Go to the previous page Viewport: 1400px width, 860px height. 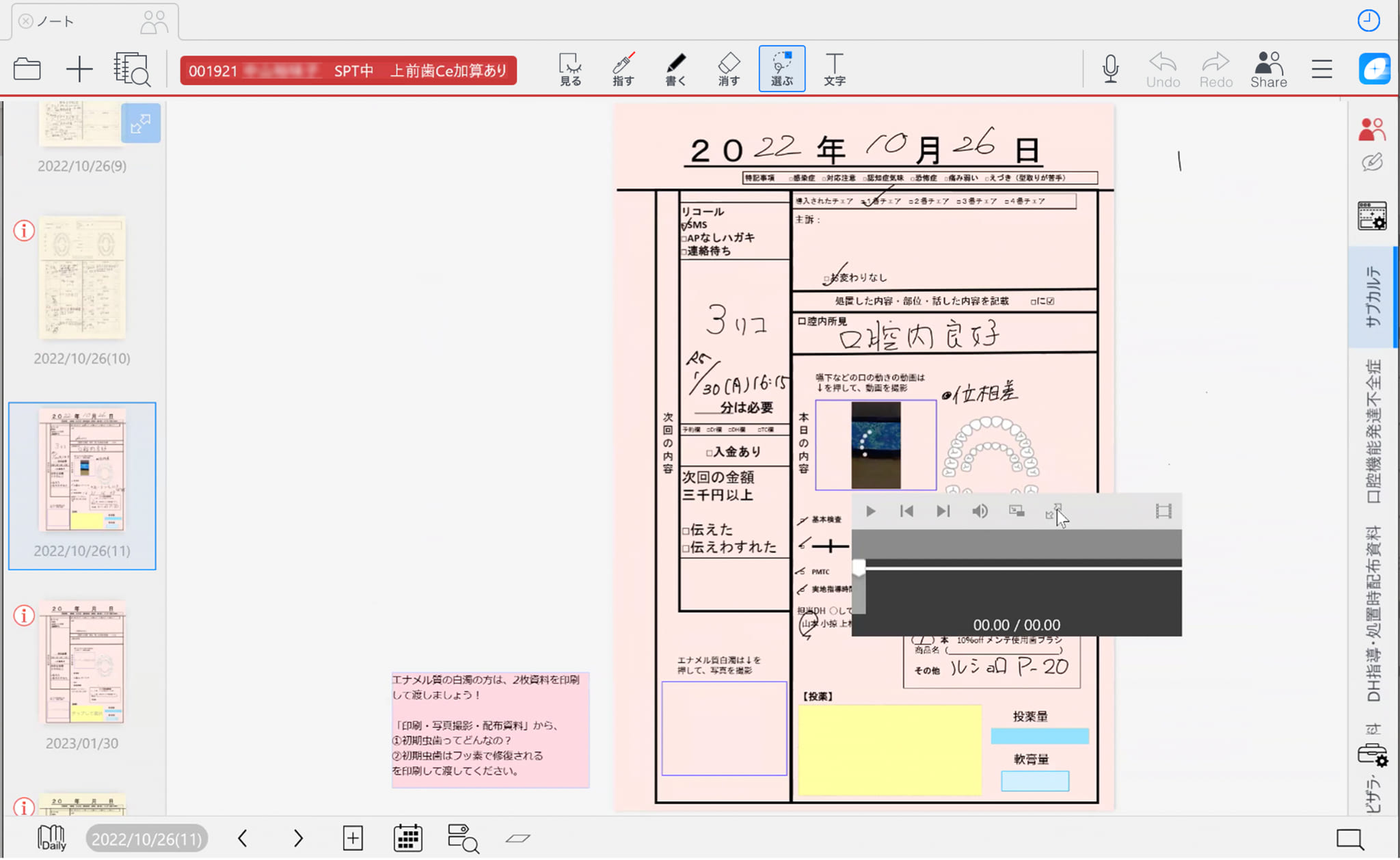point(243,838)
